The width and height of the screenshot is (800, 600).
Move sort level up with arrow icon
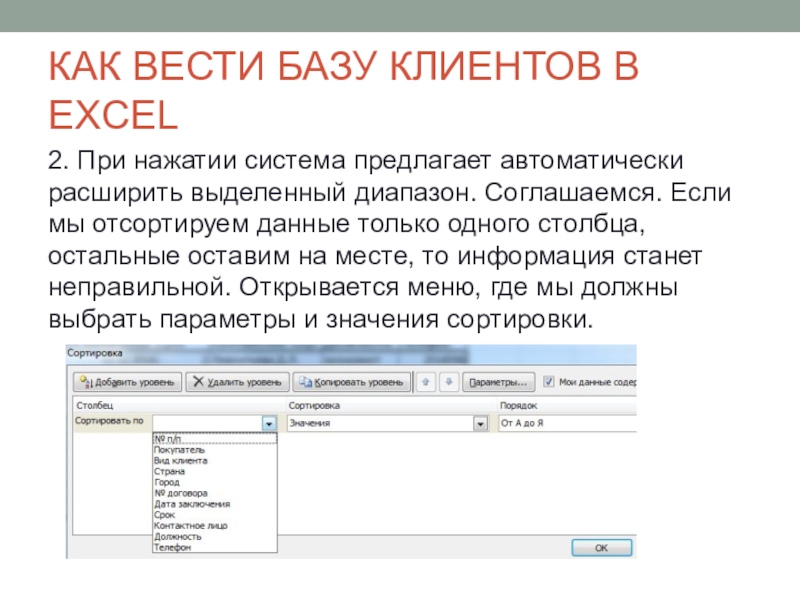426,382
